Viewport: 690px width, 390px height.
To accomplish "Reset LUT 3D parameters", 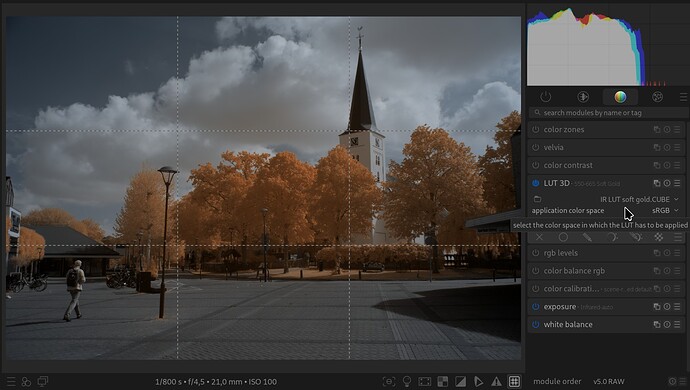I will pyautogui.click(x=667, y=183).
